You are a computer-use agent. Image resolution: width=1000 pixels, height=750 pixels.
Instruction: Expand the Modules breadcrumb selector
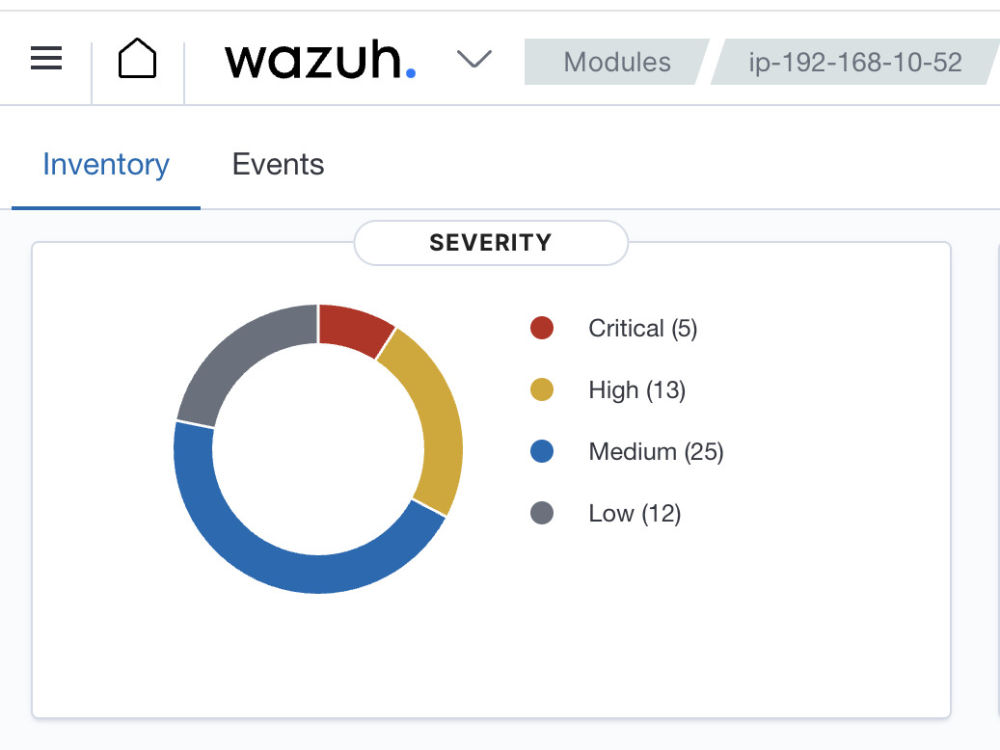tap(617, 62)
